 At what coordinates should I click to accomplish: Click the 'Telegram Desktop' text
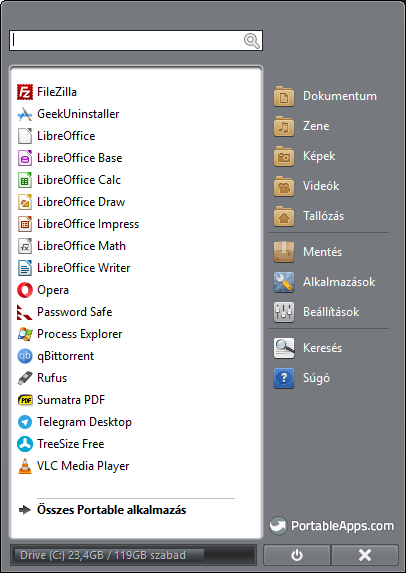tap(84, 422)
